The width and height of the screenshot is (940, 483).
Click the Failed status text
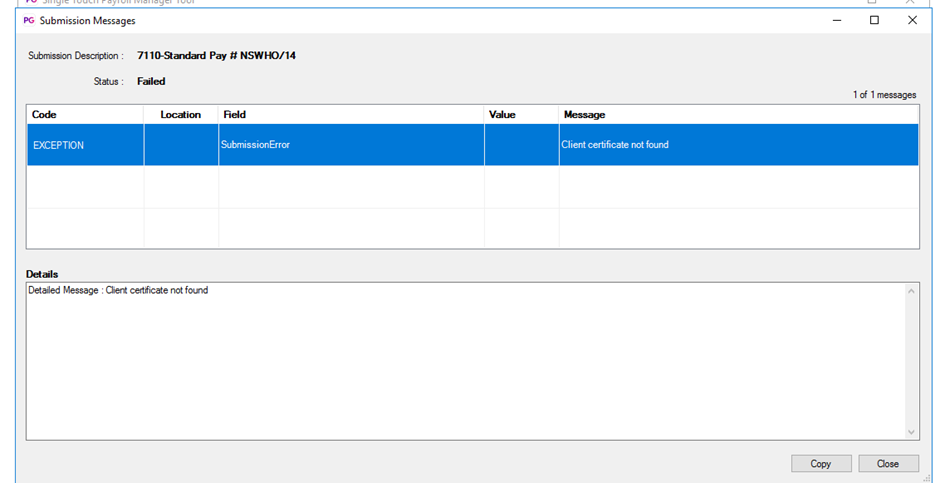[151, 81]
